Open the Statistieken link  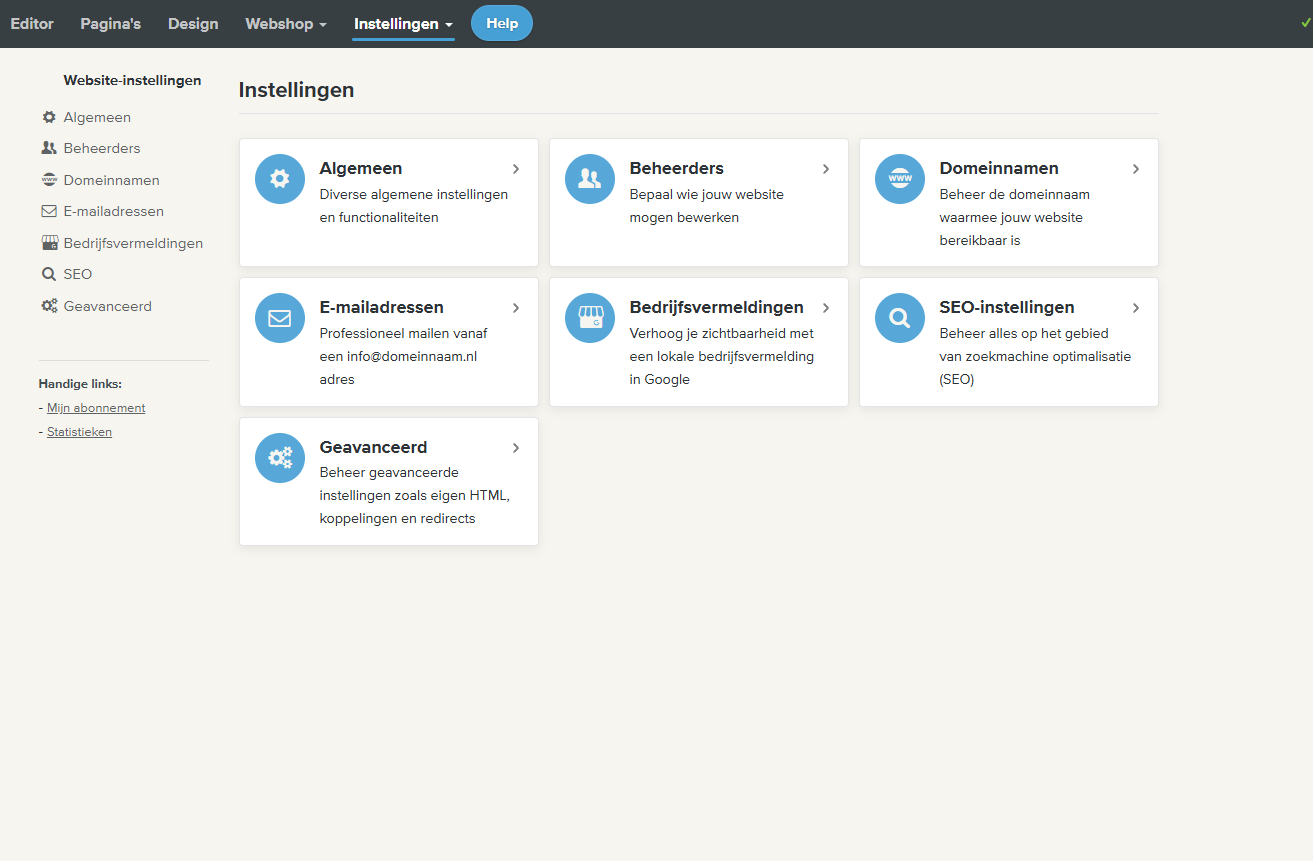pyautogui.click(x=79, y=432)
